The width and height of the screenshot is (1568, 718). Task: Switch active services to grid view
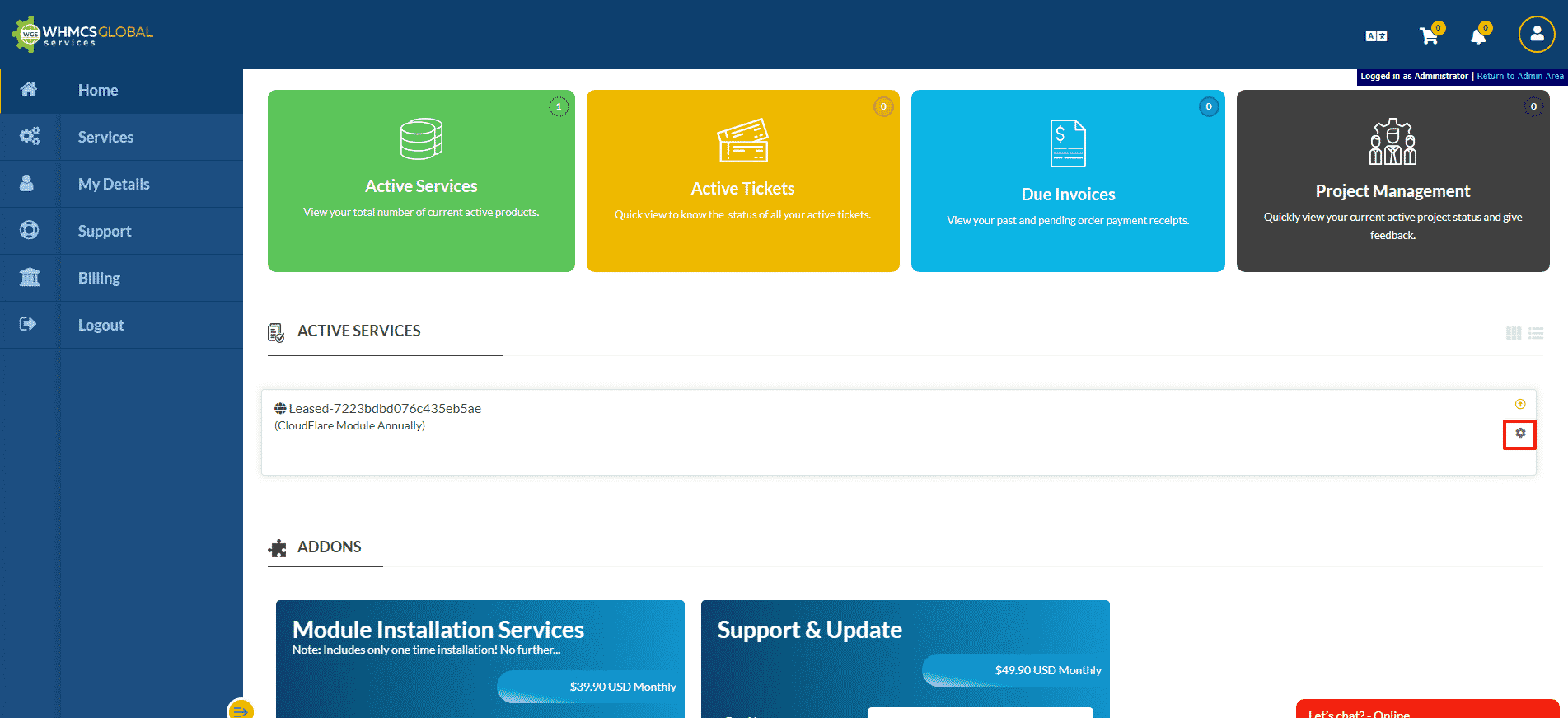coord(1514,333)
